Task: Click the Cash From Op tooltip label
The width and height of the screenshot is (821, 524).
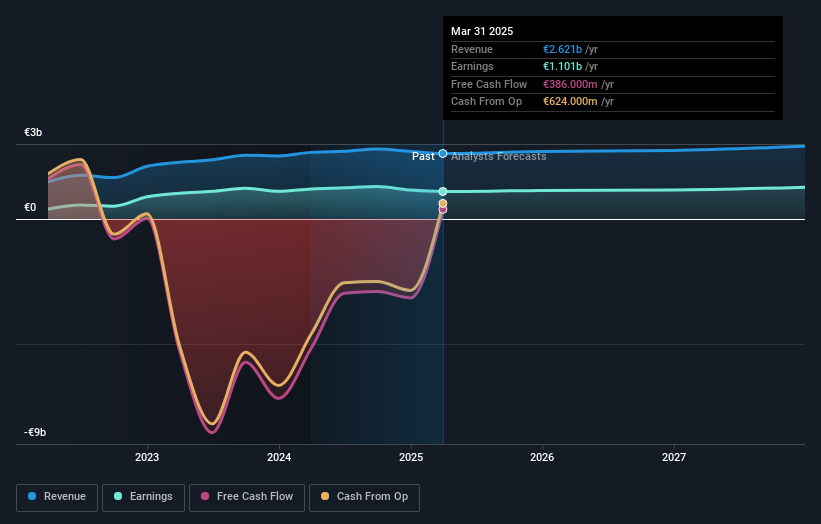Action: click(x=486, y=102)
